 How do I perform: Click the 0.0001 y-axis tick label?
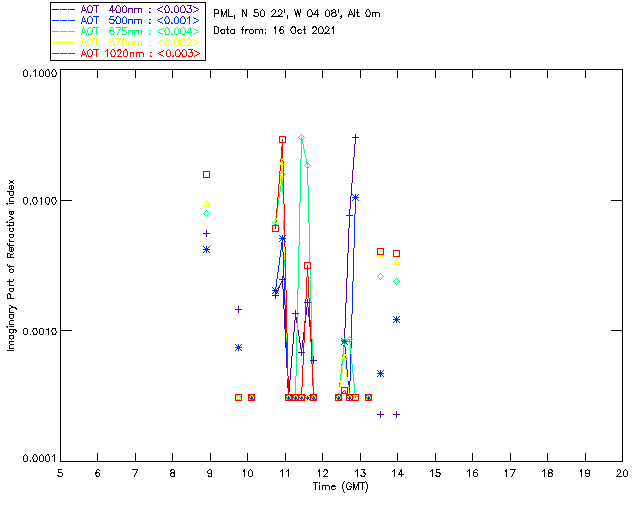[x=39, y=459]
